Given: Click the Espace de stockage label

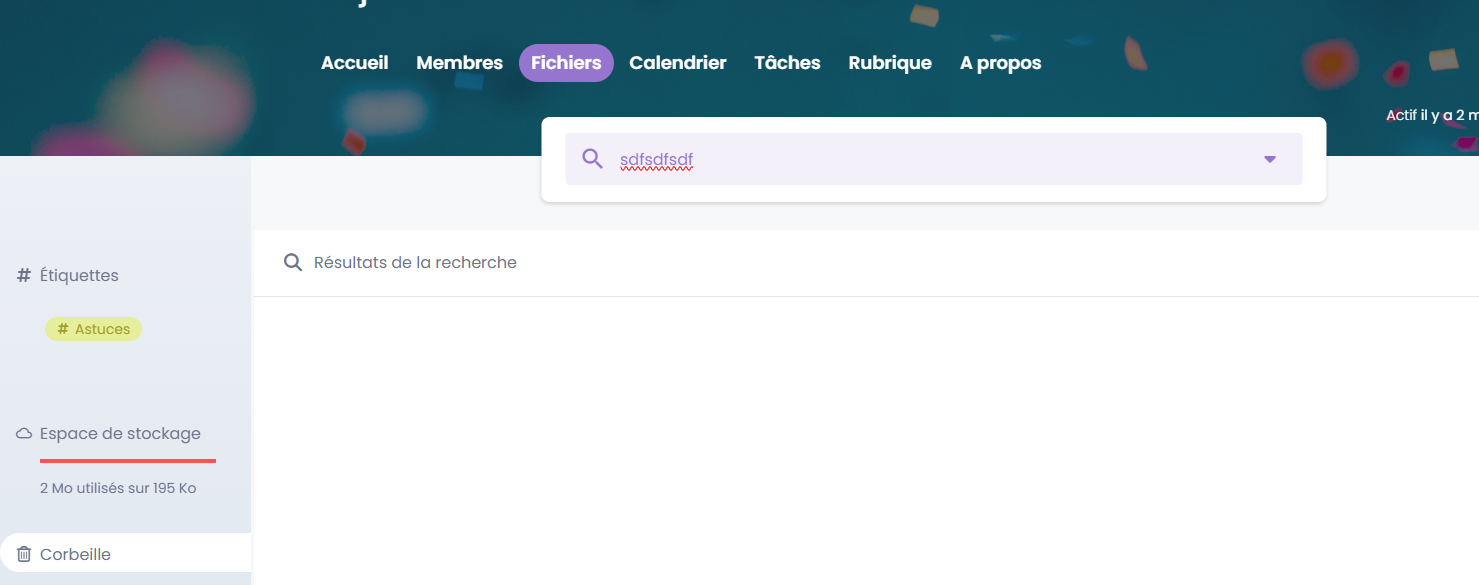Looking at the screenshot, I should [x=120, y=434].
